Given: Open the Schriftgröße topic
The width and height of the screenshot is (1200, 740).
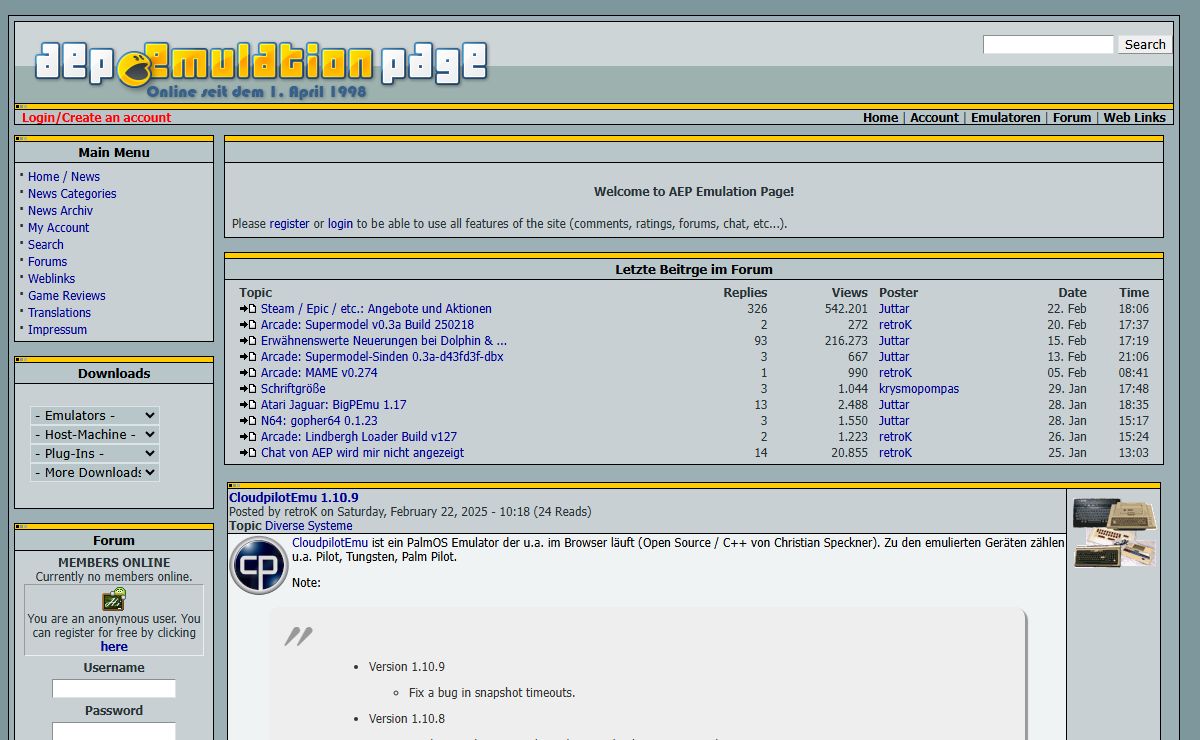Looking at the screenshot, I should point(293,389).
